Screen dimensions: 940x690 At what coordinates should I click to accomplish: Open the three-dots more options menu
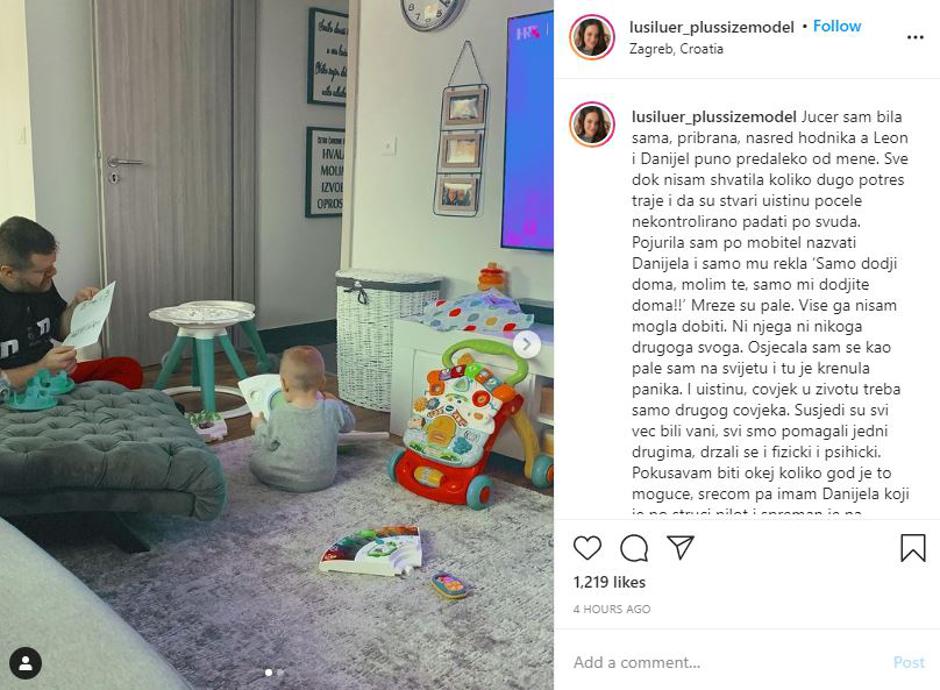(x=915, y=37)
